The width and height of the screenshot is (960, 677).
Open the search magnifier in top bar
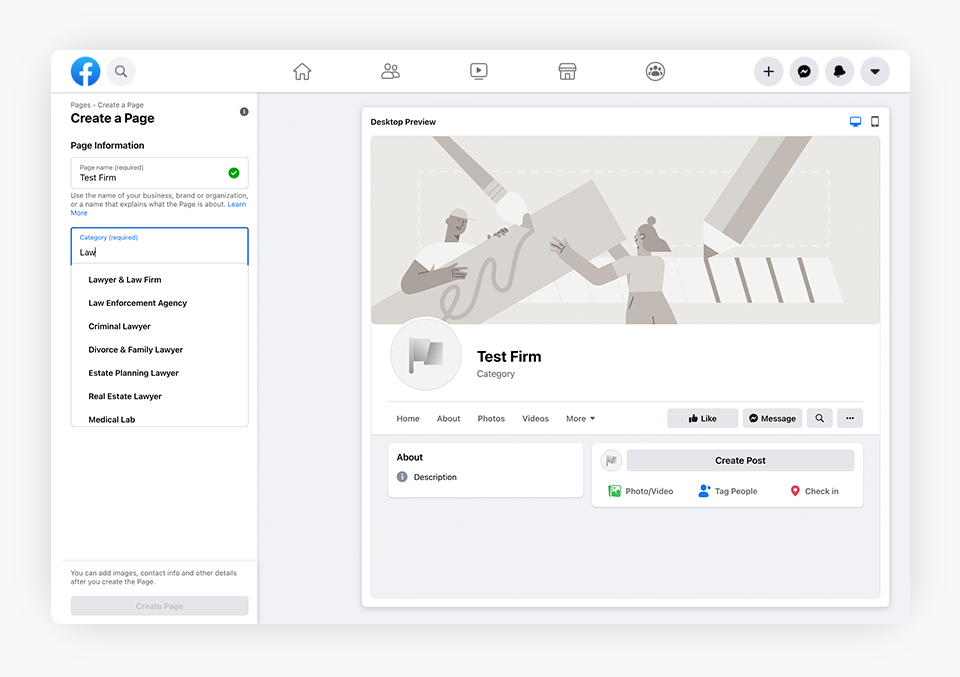[x=121, y=71]
